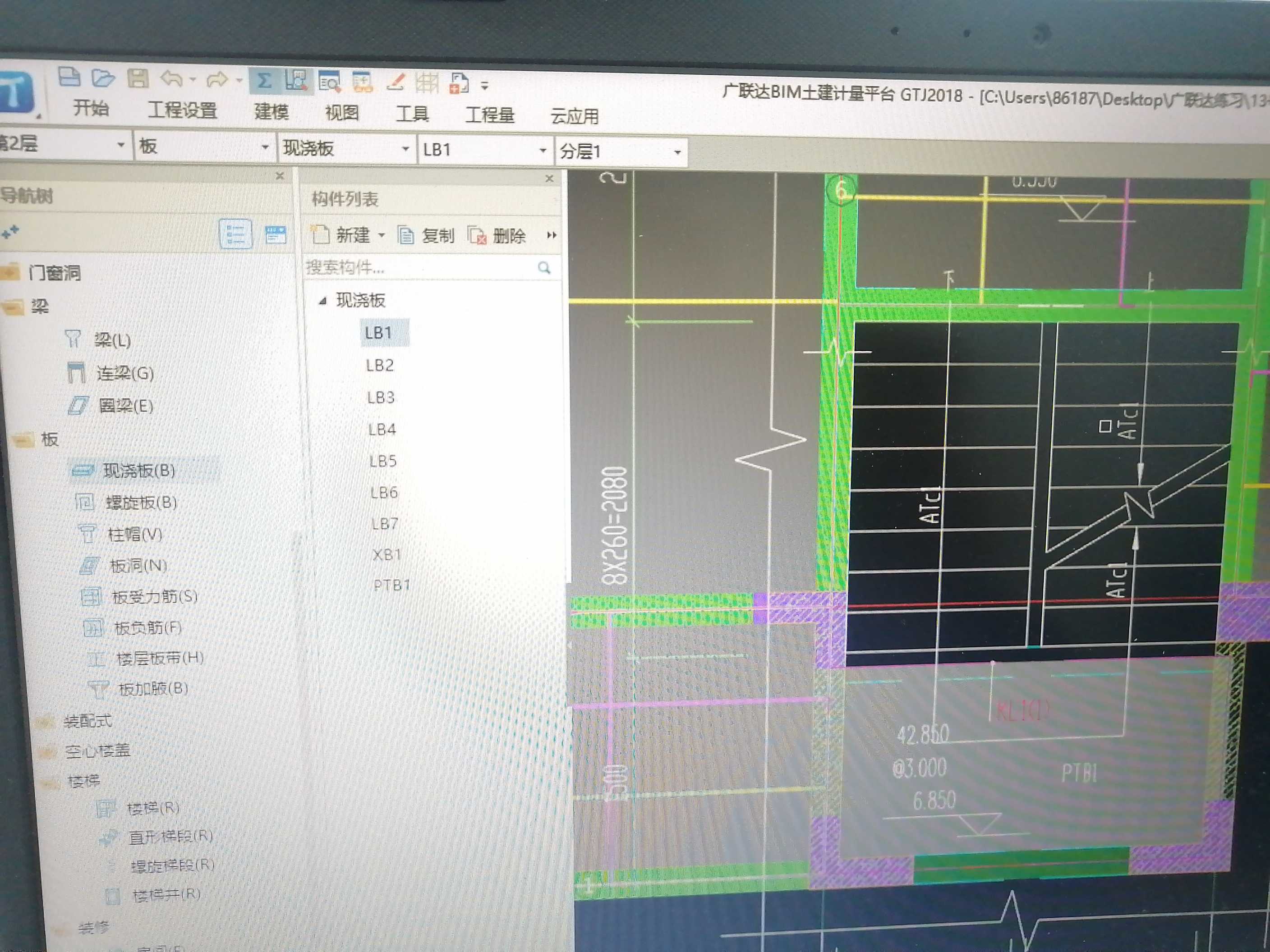This screenshot has width=1270, height=952.
Task: Open the 工具 menu tab
Action: (x=413, y=114)
